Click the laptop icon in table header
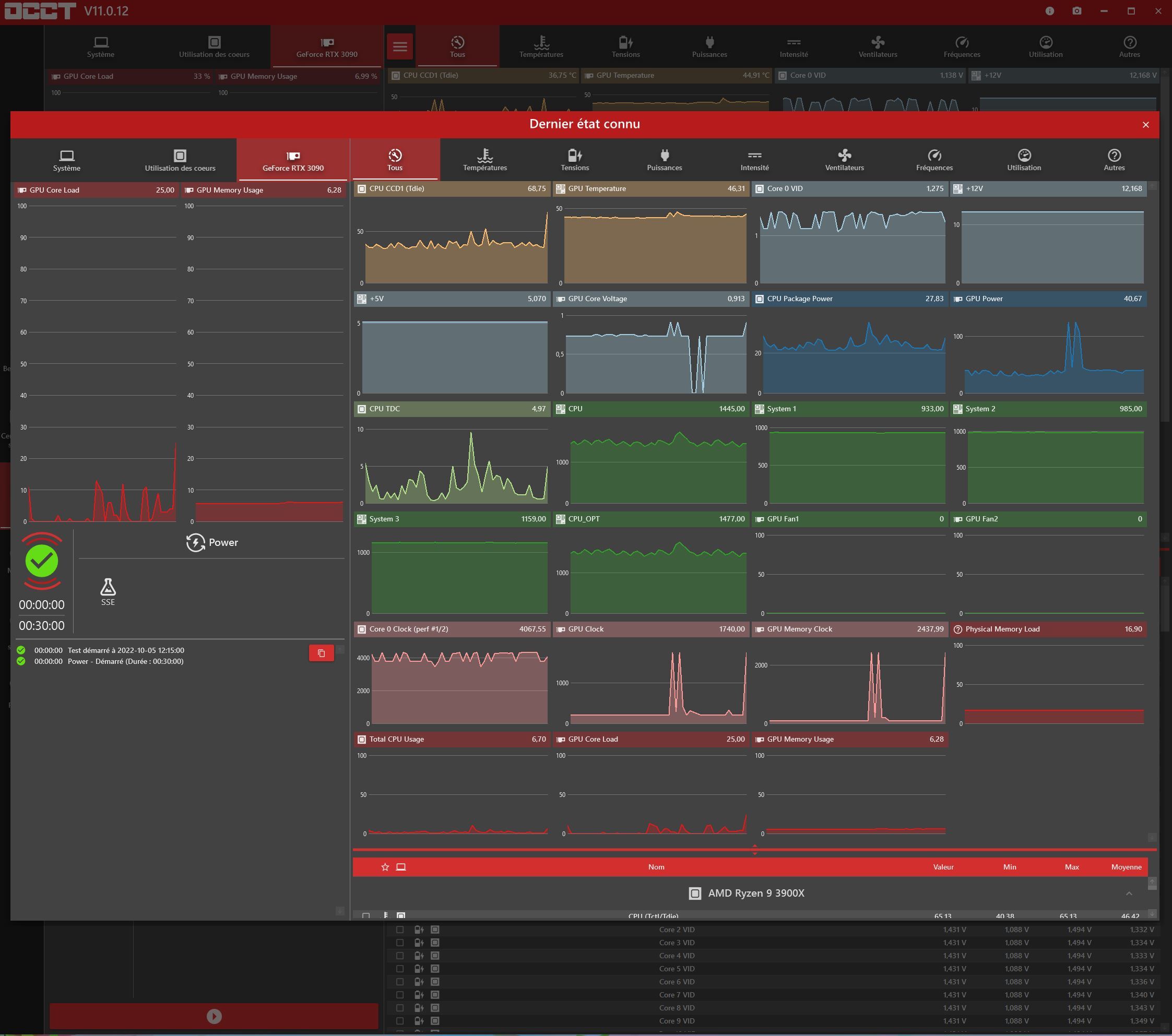The image size is (1172, 1036). [x=401, y=867]
